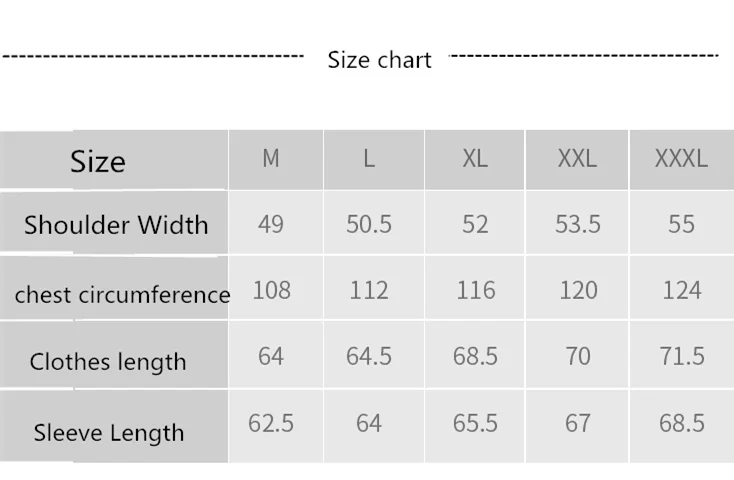Click sleeve length value 62.5 for M
The image size is (734, 480).
(x=271, y=423)
